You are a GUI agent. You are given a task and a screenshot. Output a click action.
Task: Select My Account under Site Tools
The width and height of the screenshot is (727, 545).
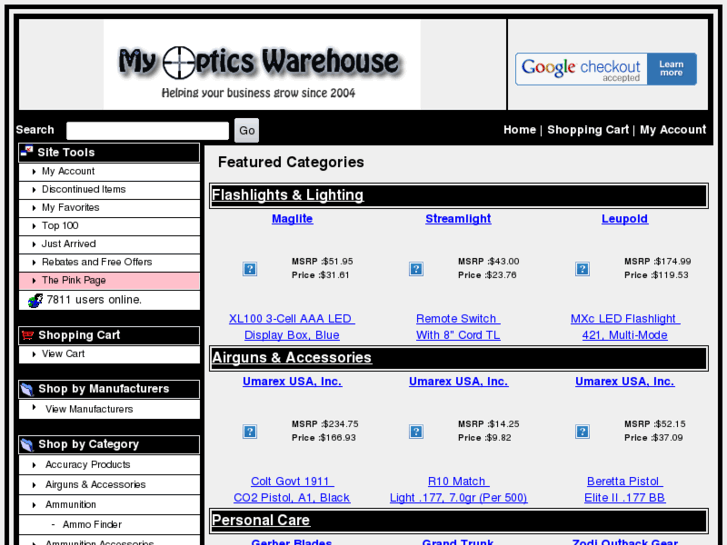pyautogui.click(x=68, y=171)
